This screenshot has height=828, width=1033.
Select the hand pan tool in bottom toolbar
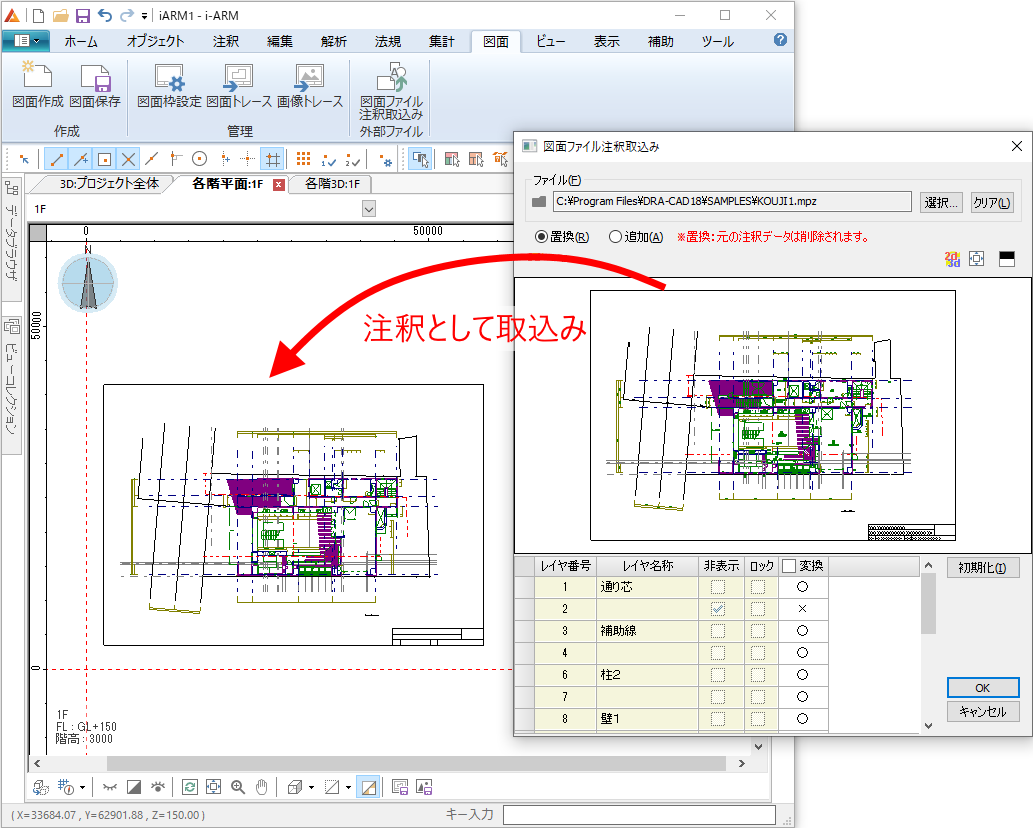[262, 786]
